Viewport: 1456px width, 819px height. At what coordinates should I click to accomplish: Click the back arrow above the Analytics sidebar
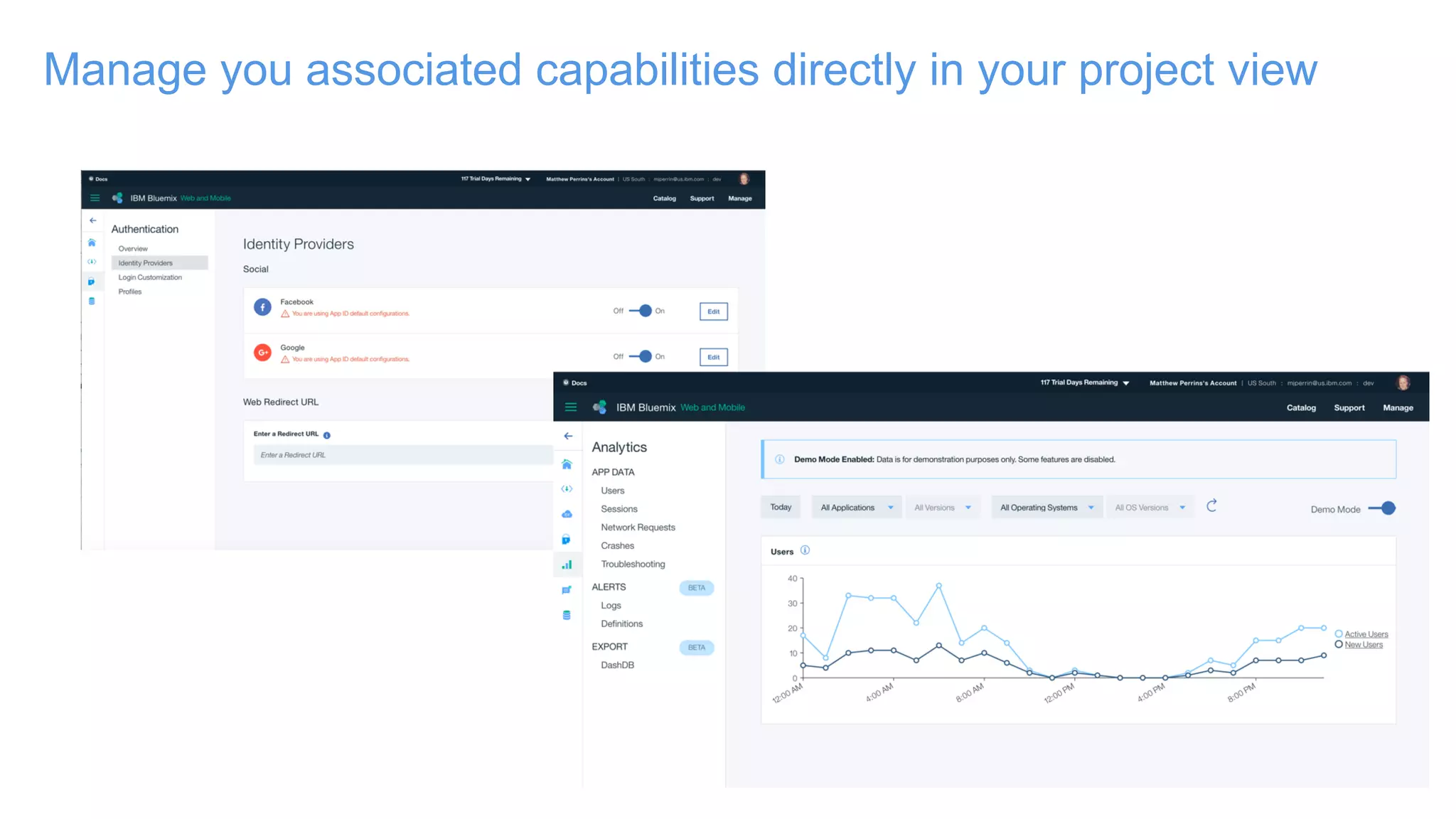click(x=568, y=436)
